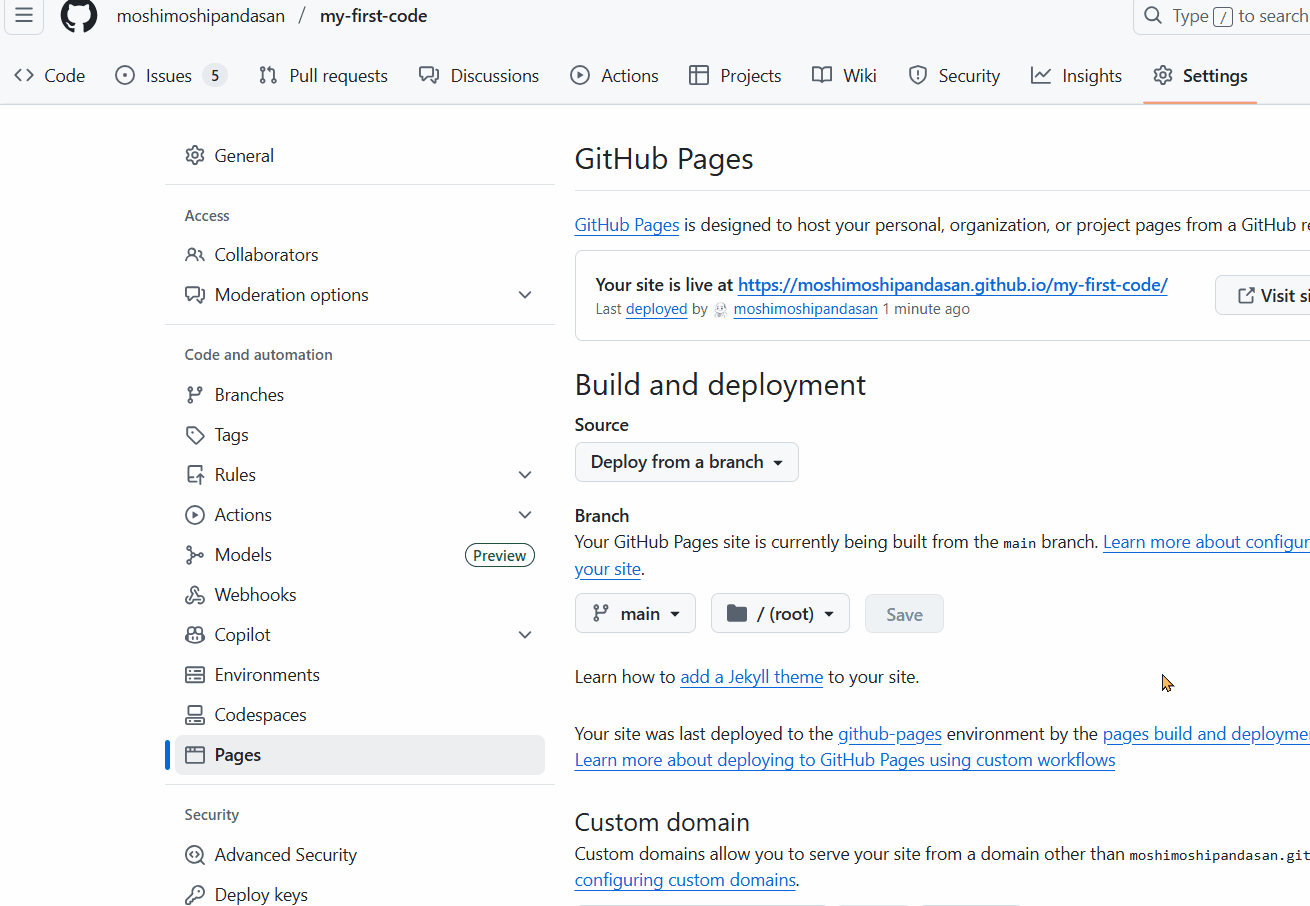
Task: Open the hamburger navigation menu
Action: pos(24,16)
